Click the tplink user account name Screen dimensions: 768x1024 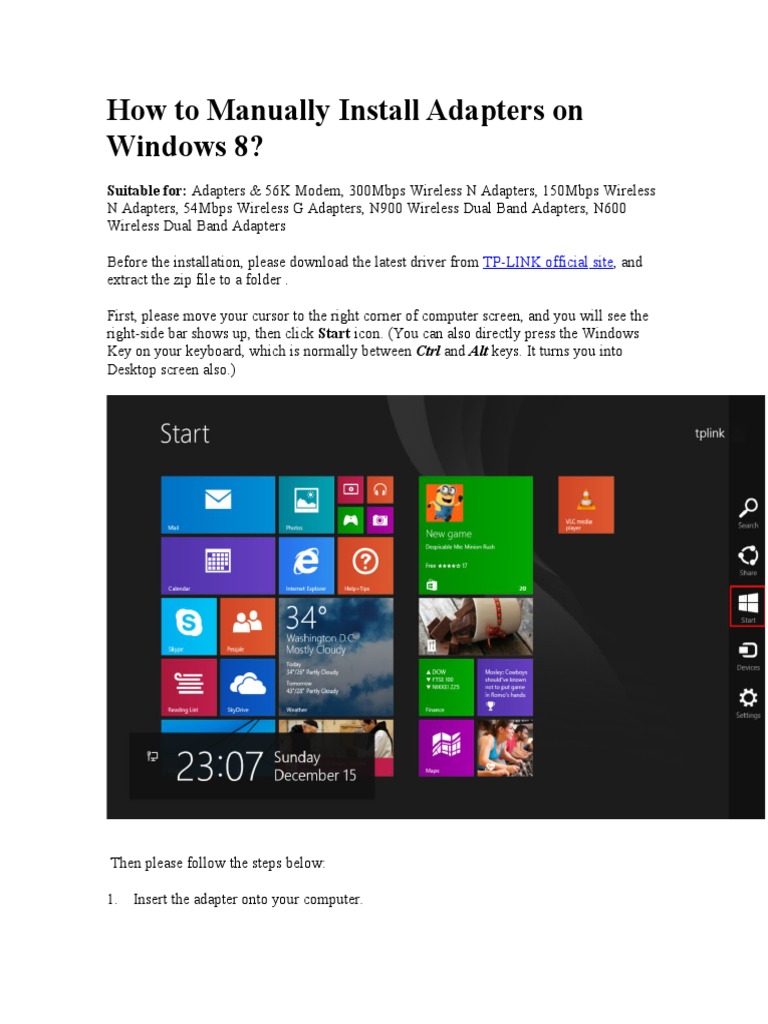[709, 433]
